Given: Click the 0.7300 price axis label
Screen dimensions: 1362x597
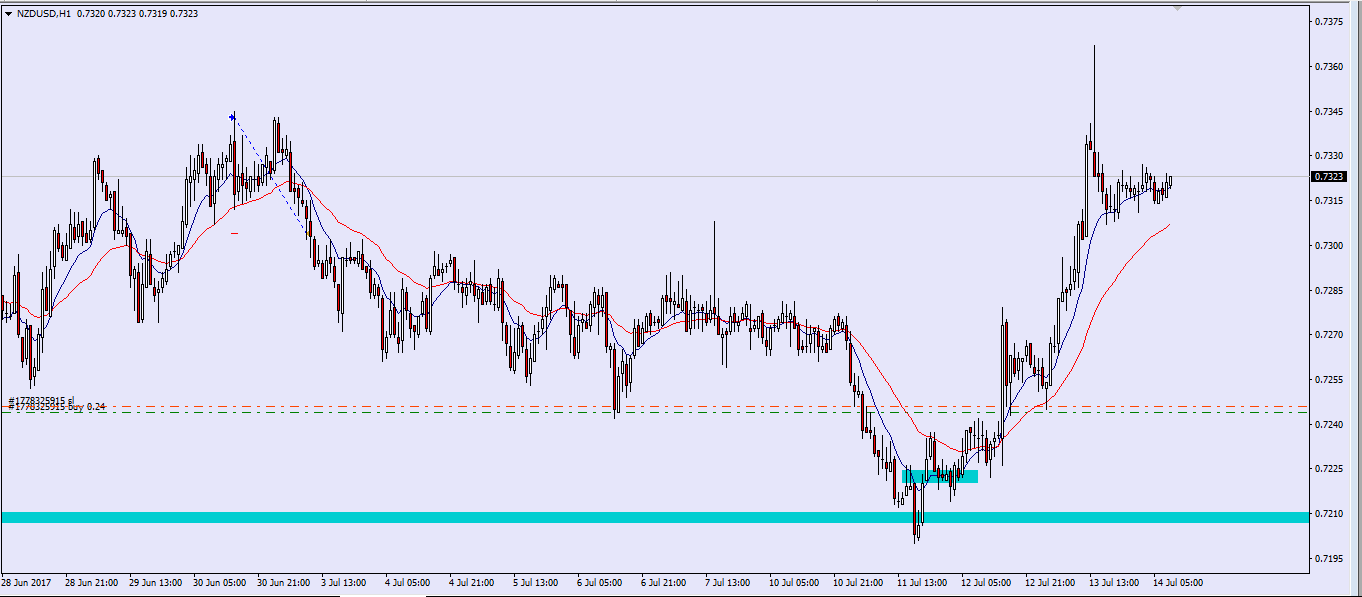Looking at the screenshot, I should 1329,245.
